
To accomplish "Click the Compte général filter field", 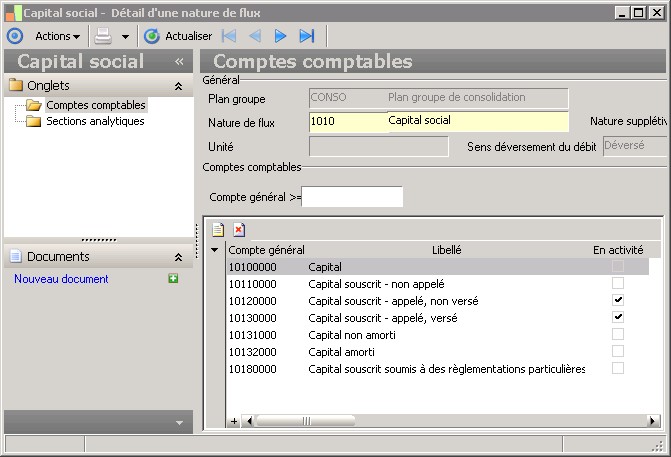I will pos(352,197).
